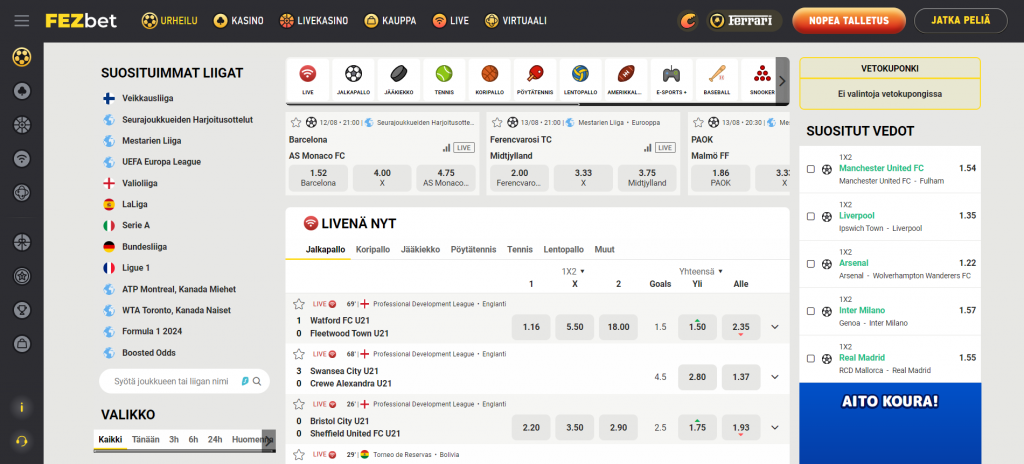Open the roulette wheel sidebar icon

pyautogui.click(x=22, y=124)
